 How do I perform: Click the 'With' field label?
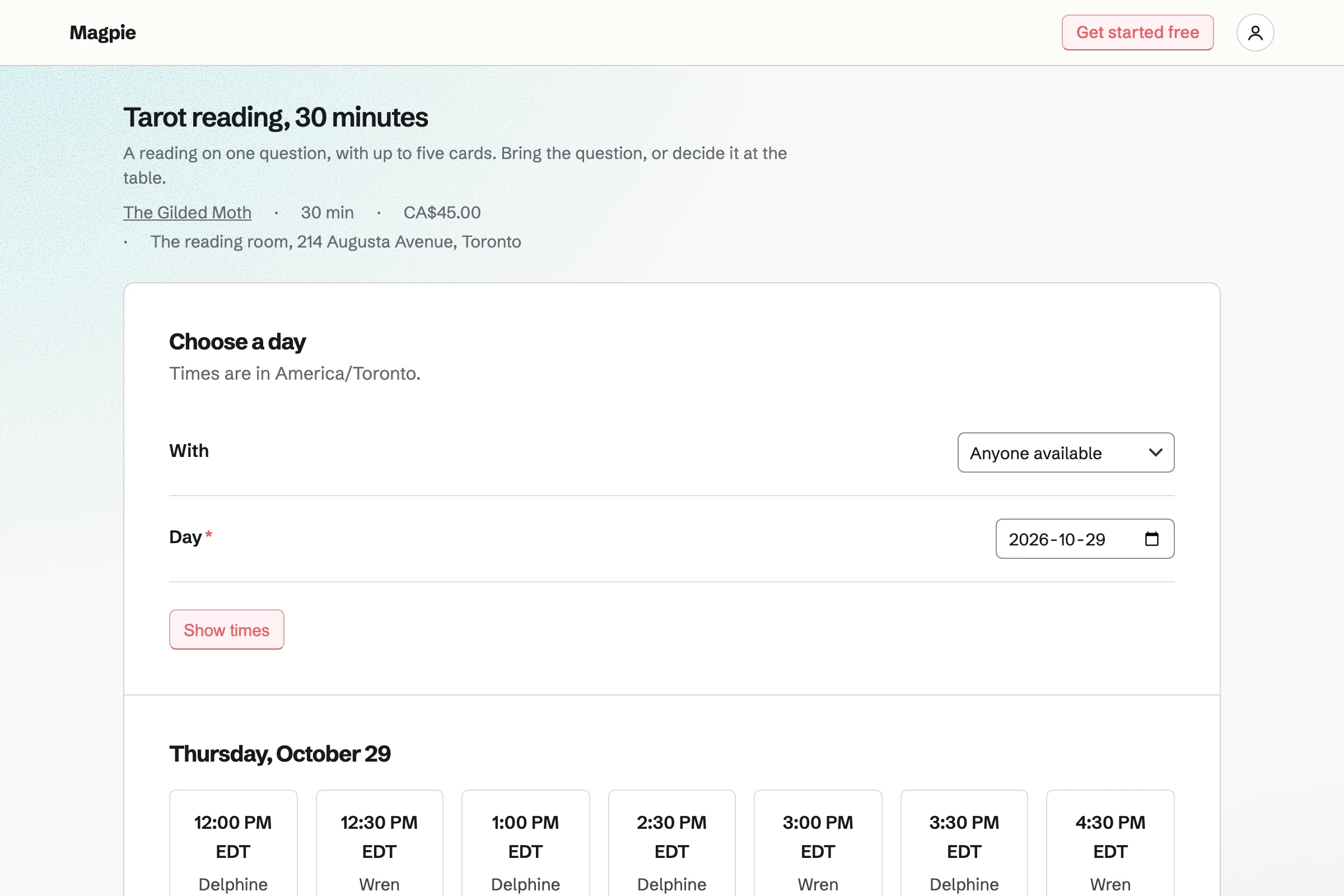(189, 451)
